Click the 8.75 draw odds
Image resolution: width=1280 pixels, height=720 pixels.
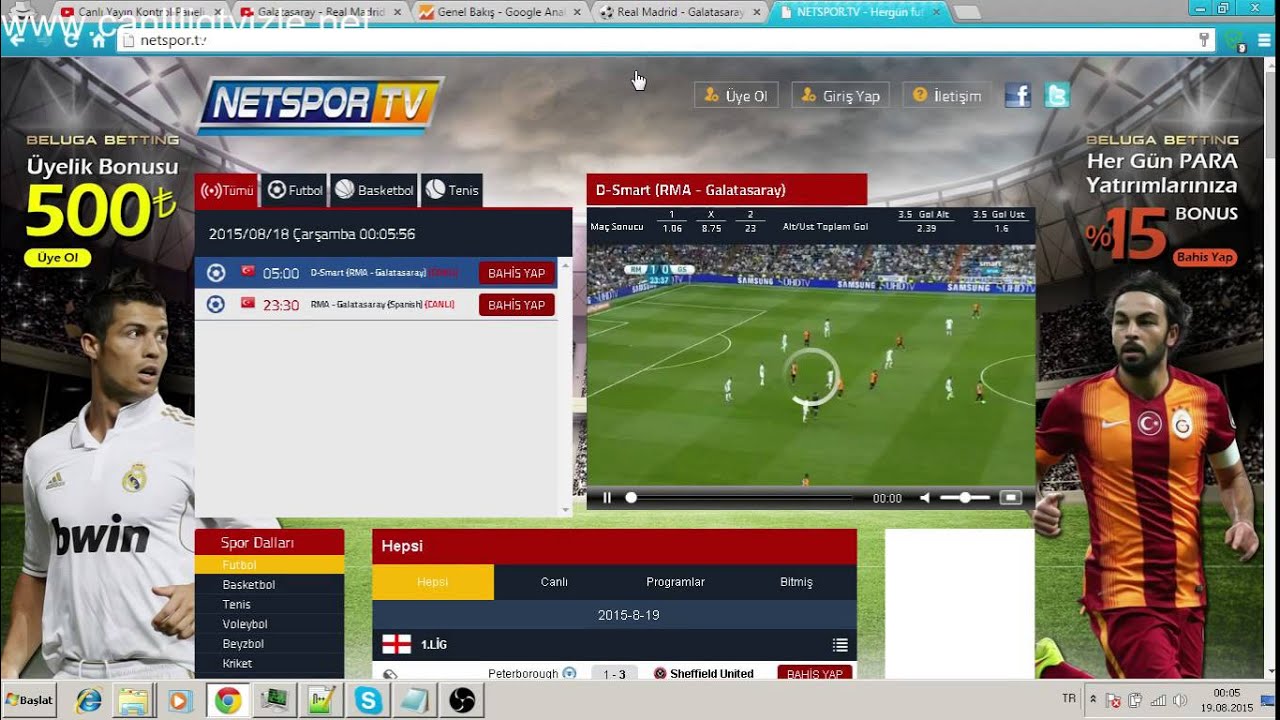tap(711, 229)
